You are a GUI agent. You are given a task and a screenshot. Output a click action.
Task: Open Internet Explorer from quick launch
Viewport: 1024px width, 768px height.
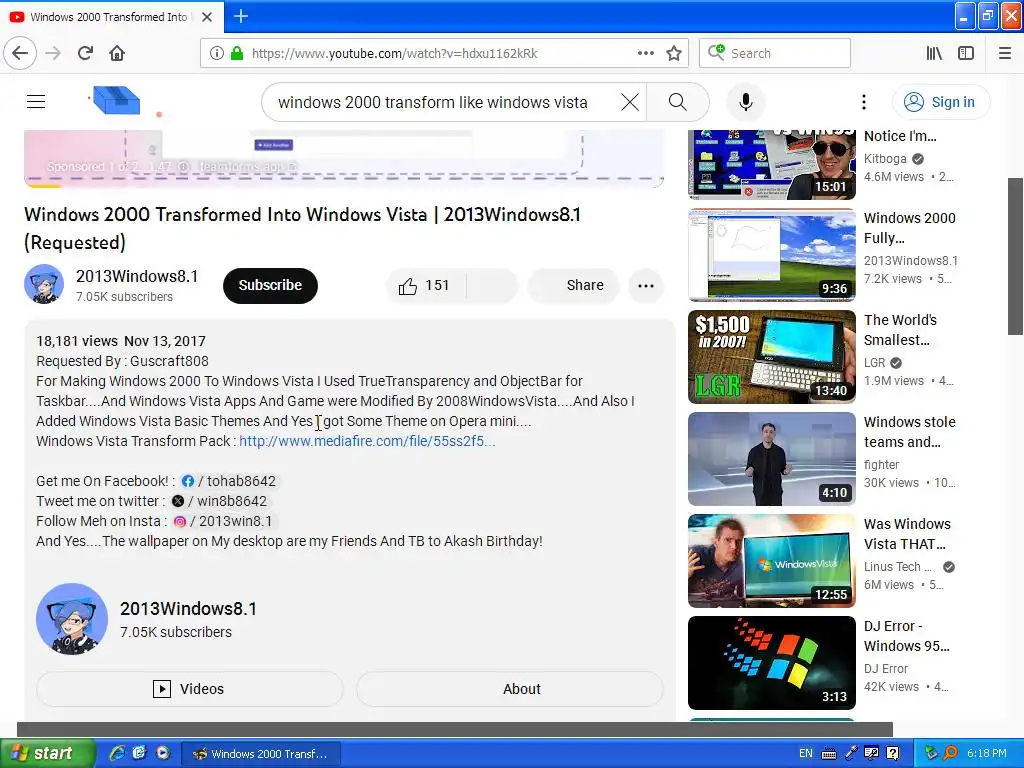click(x=116, y=753)
